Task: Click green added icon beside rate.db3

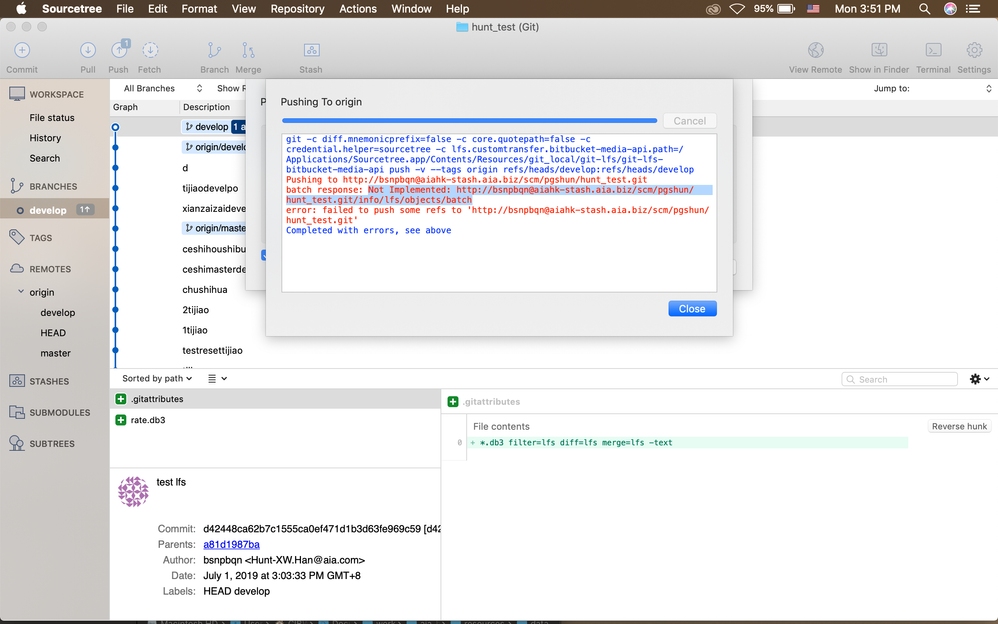Action: (x=121, y=420)
